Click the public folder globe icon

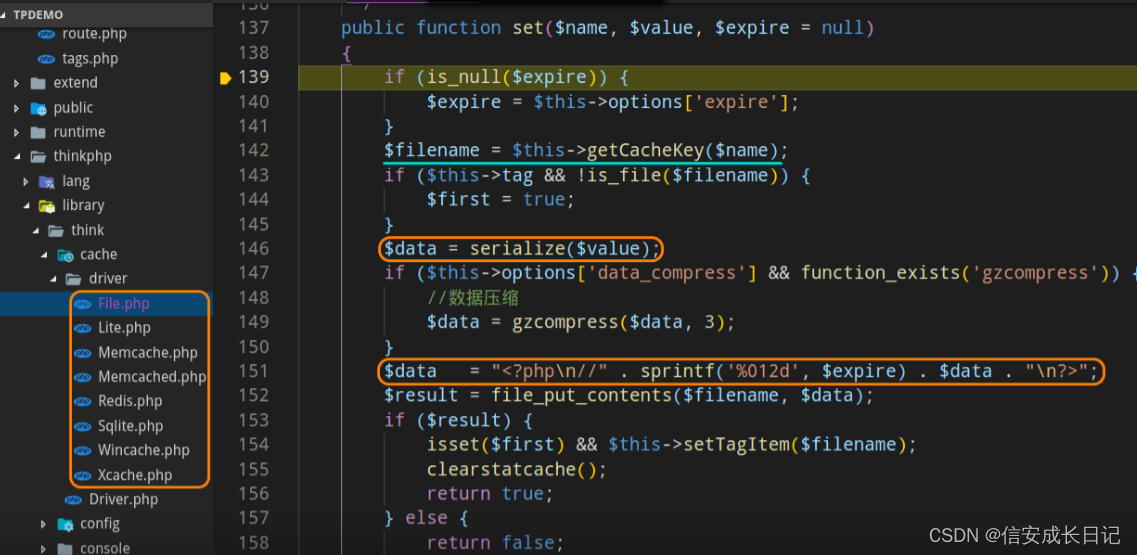coord(38,107)
